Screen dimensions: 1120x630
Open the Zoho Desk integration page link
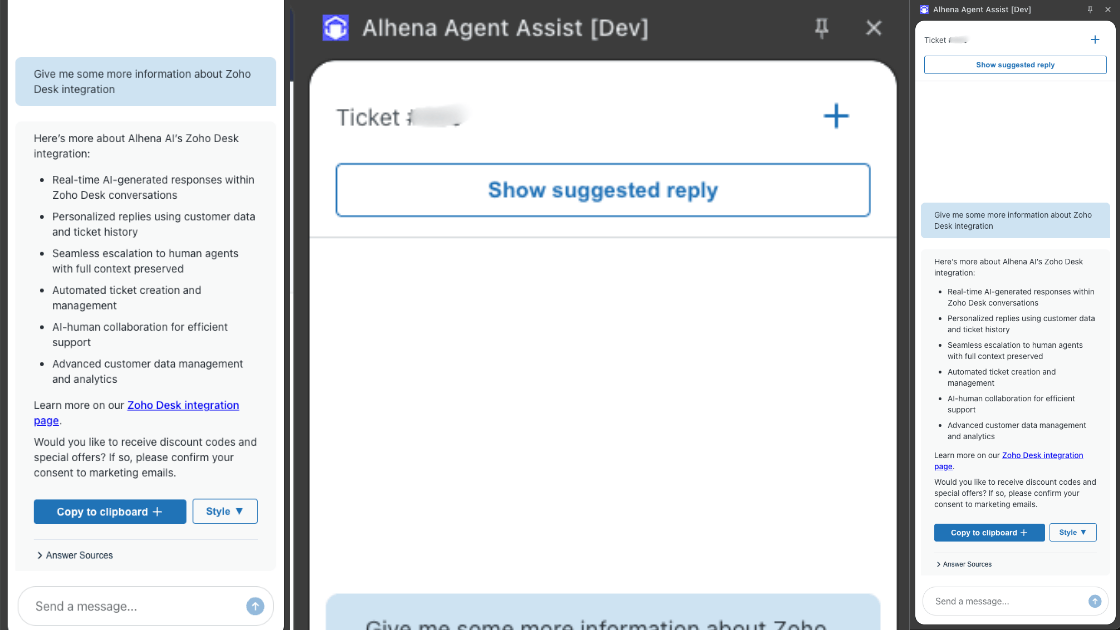(x=183, y=405)
